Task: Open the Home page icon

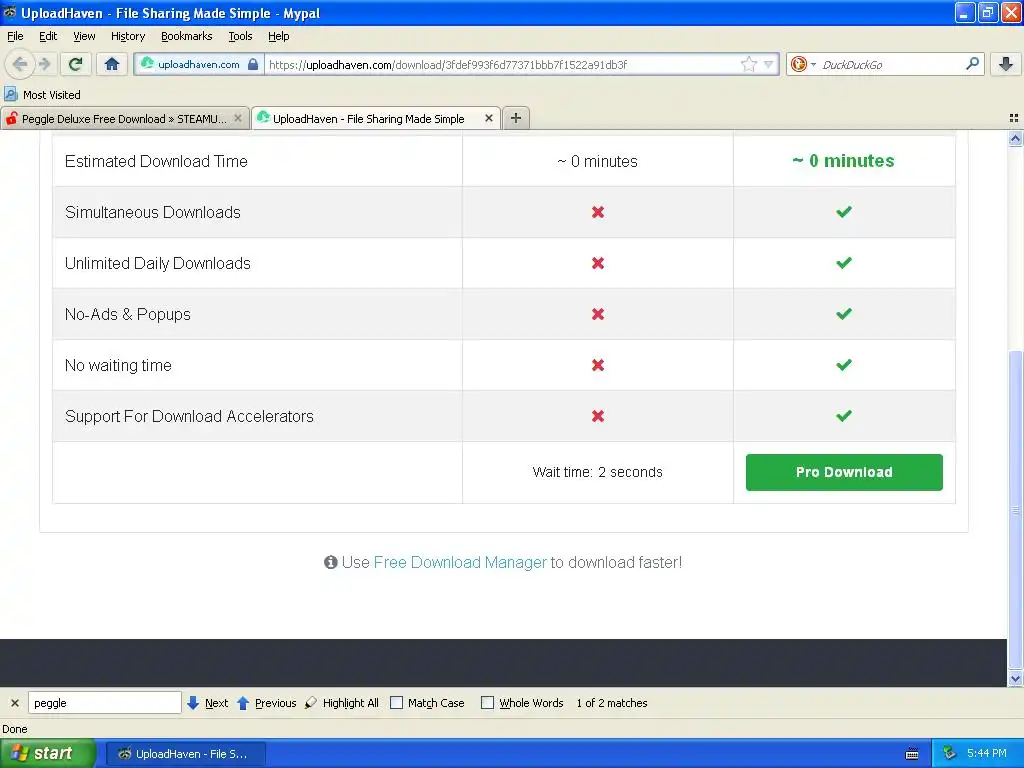Action: [112, 64]
